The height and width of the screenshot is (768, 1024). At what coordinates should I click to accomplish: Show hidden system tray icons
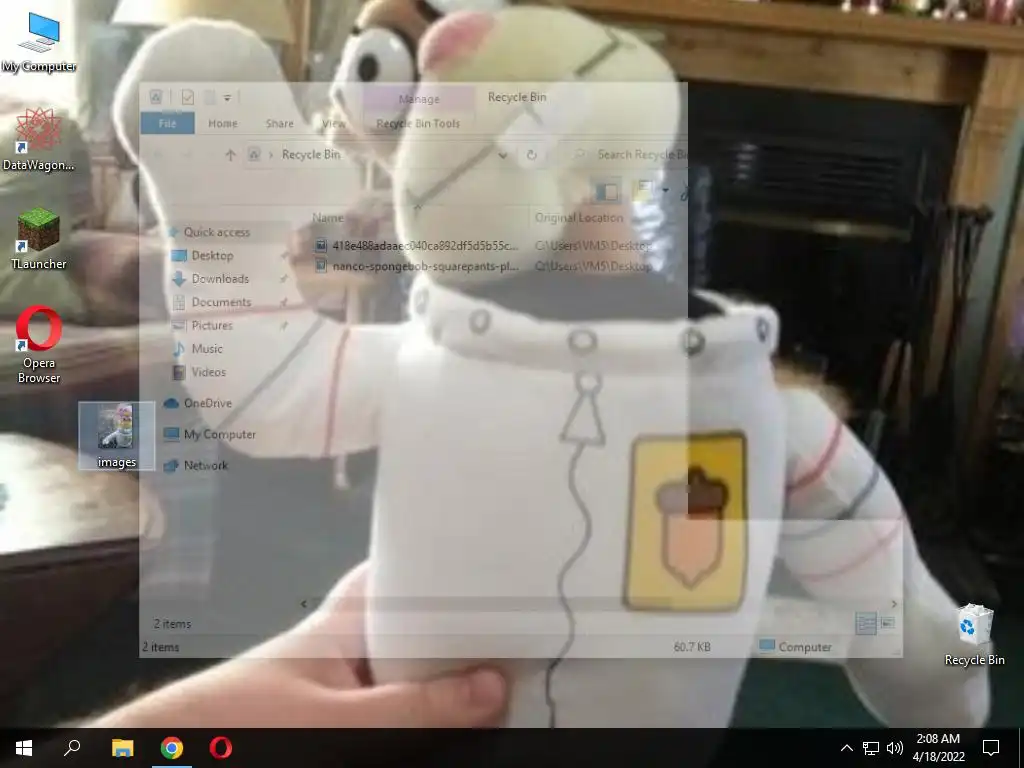click(x=846, y=748)
